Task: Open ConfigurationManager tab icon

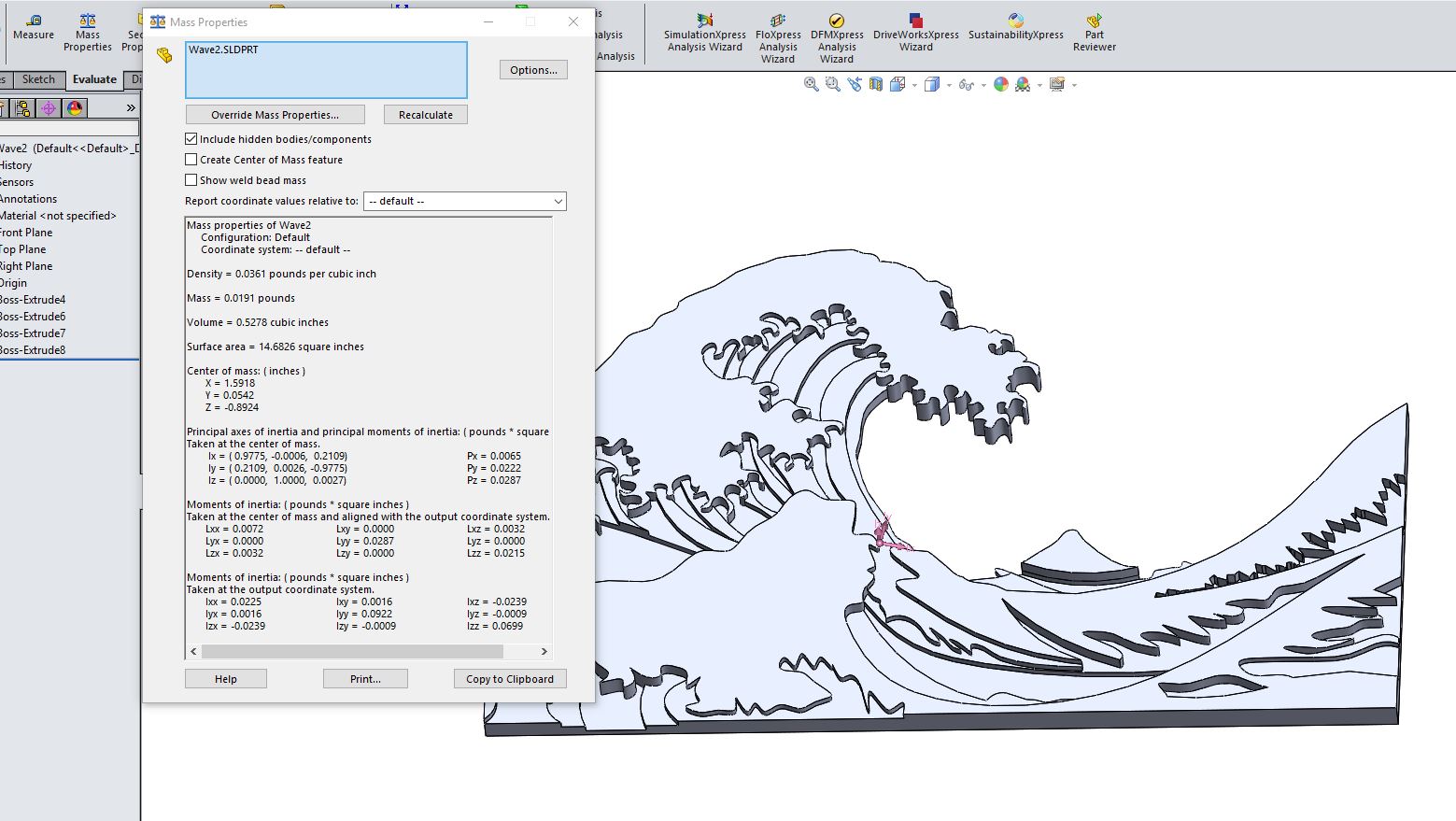Action: [23, 108]
